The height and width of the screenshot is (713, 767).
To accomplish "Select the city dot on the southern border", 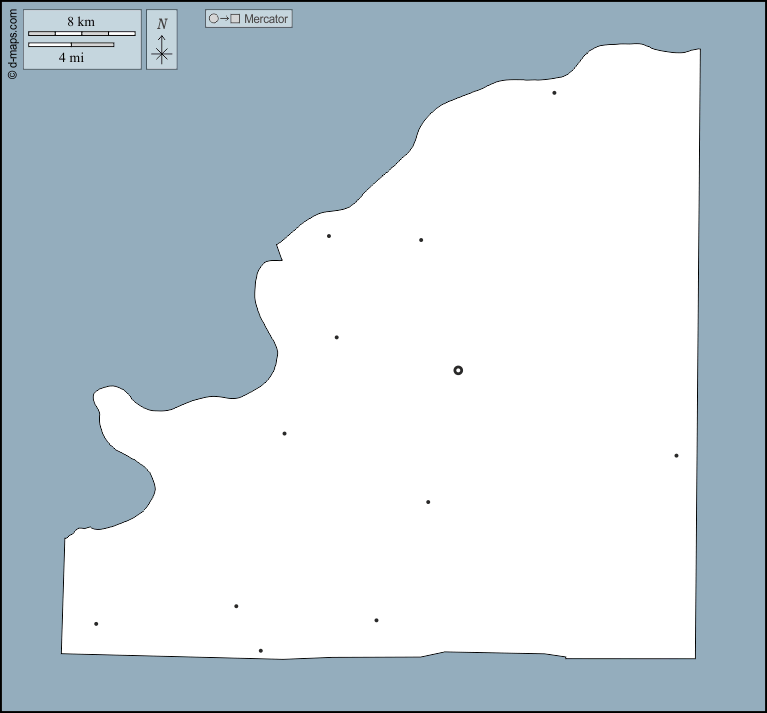I will pyautogui.click(x=261, y=651).
